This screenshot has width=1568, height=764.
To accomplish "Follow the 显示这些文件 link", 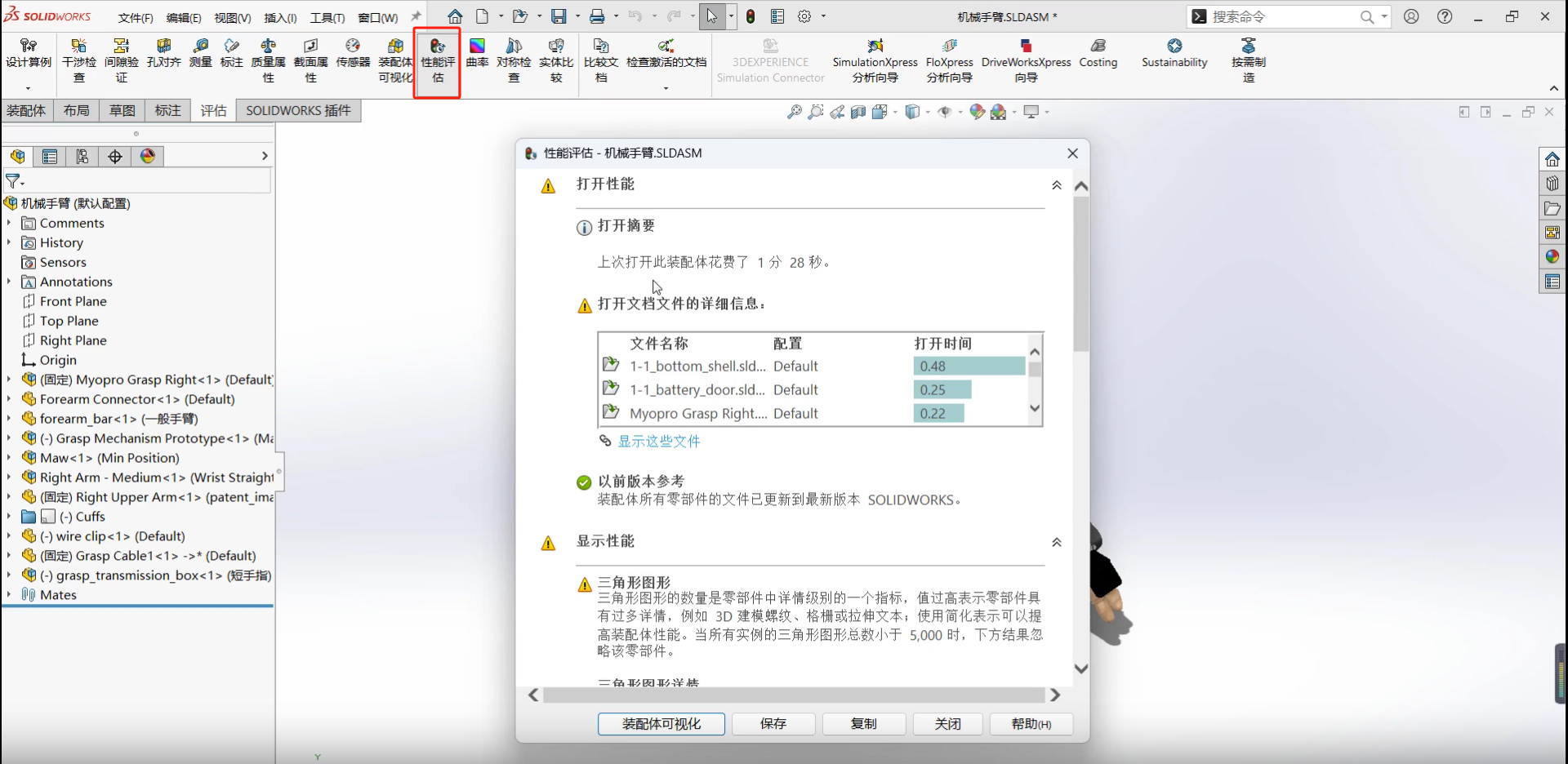I will [x=659, y=442].
